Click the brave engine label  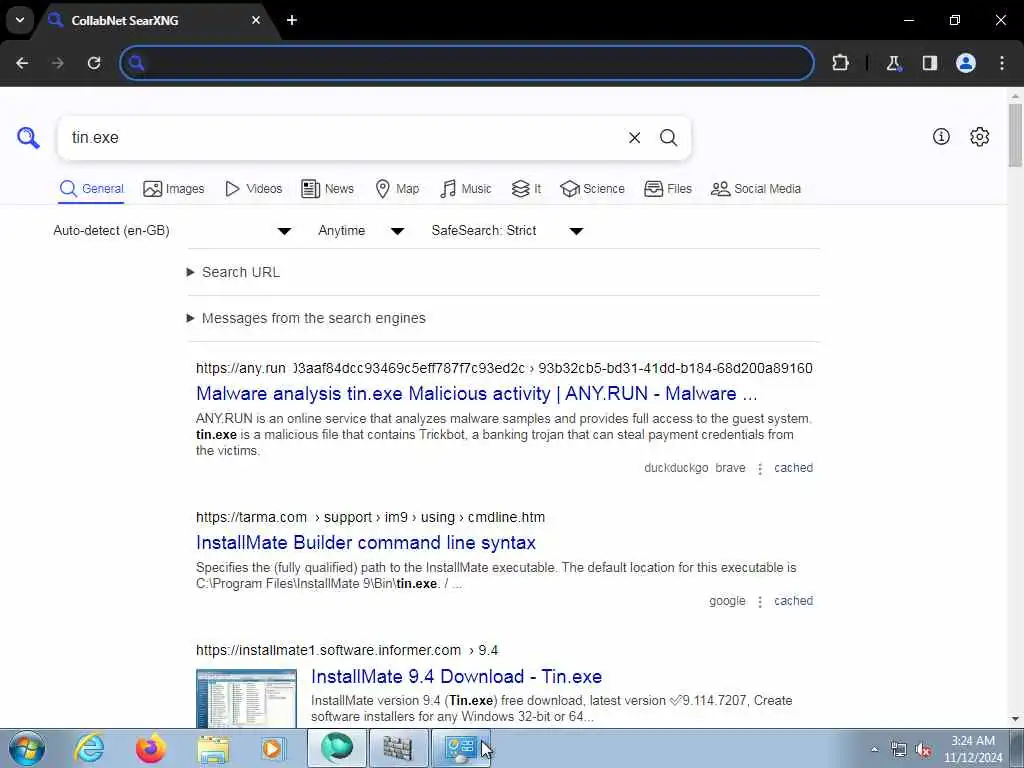[730, 468]
